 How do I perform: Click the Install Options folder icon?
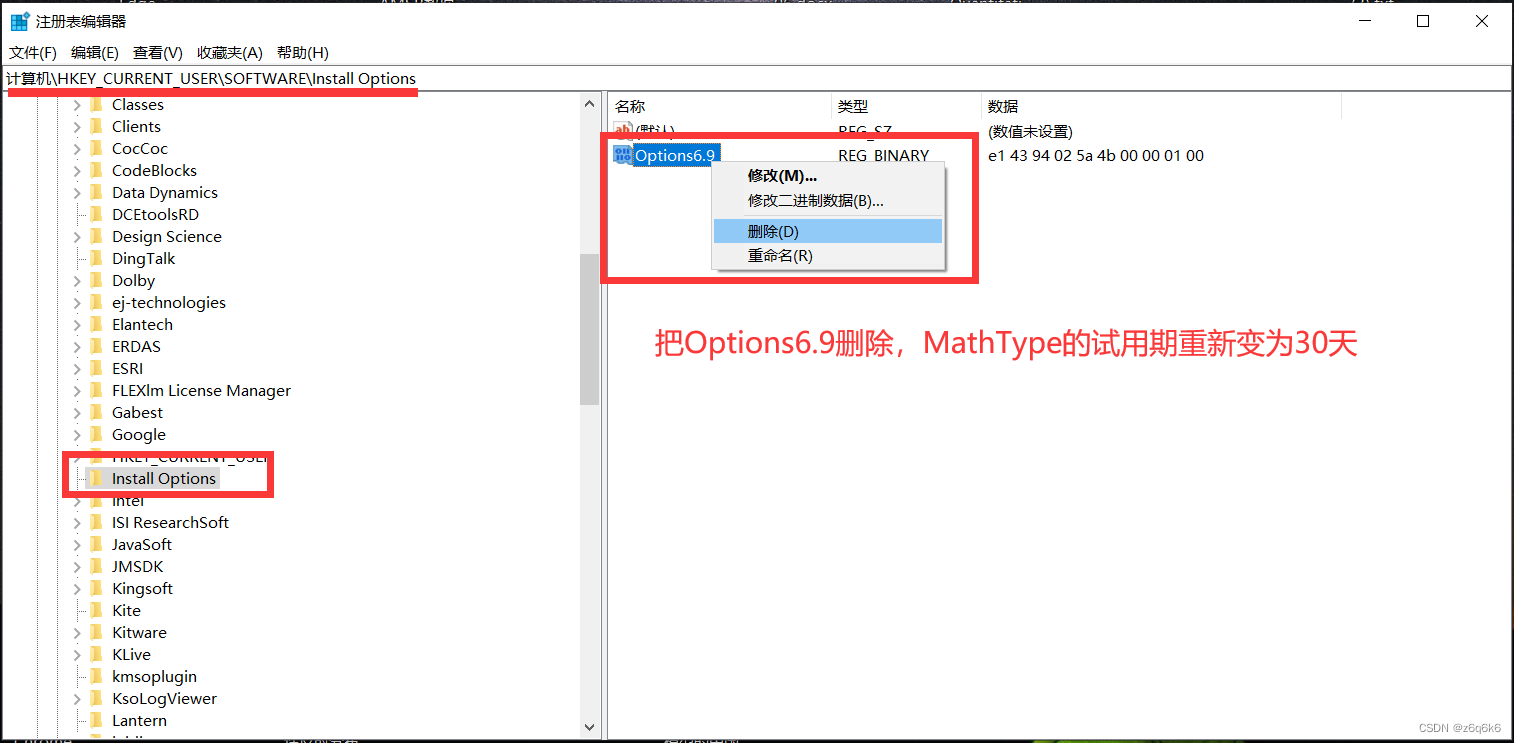tap(98, 478)
